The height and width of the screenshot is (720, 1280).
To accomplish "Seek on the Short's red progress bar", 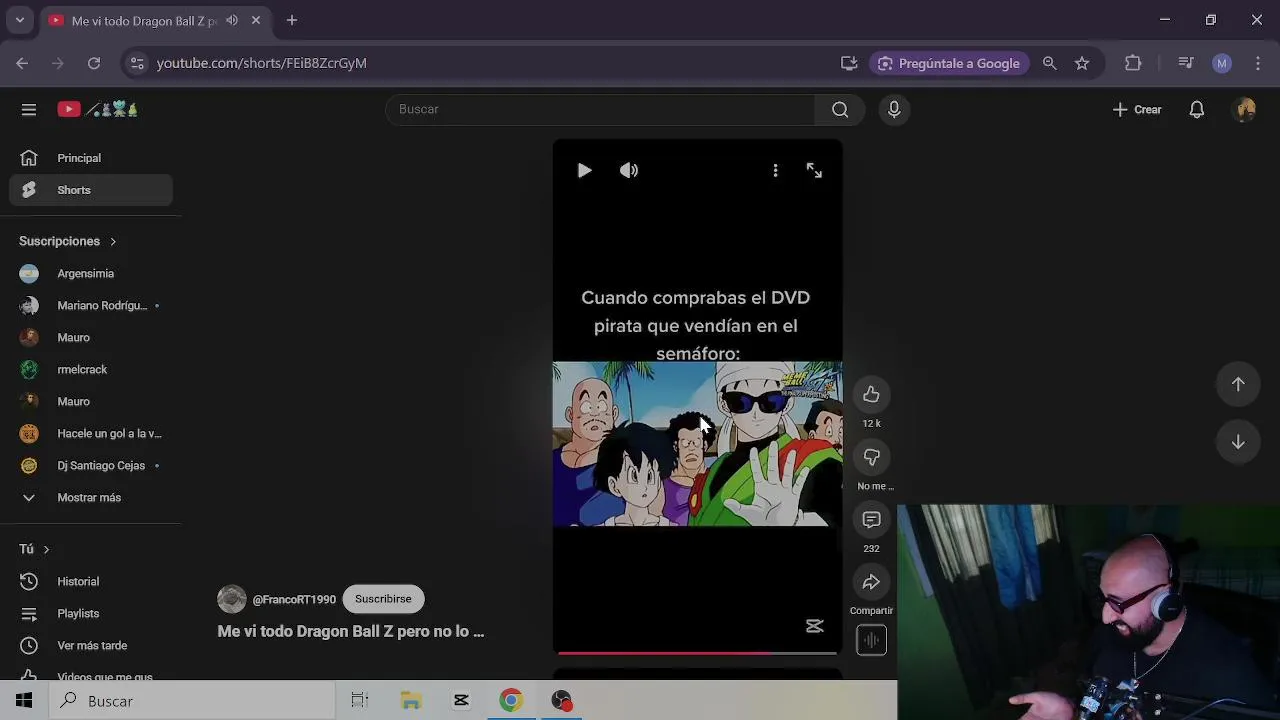I will click(697, 652).
